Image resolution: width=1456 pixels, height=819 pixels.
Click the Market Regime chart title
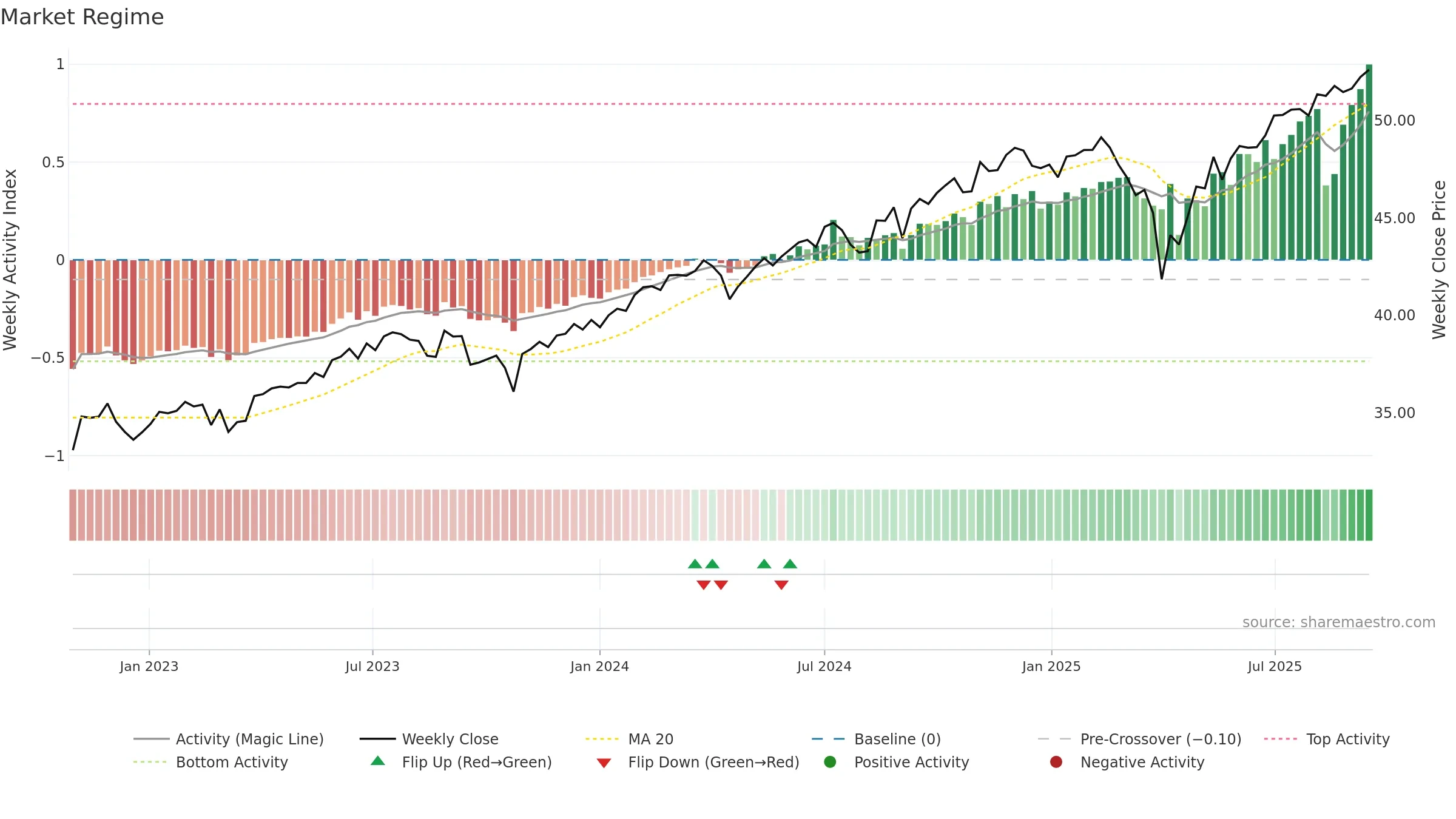[82, 17]
